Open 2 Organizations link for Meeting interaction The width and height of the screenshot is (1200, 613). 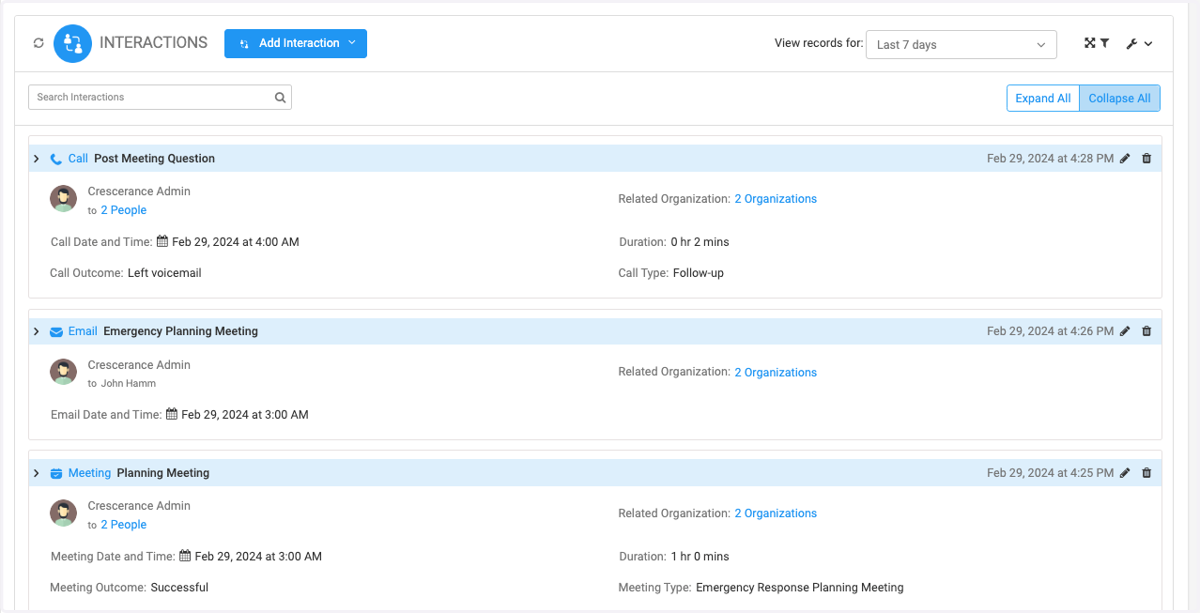[776, 513]
